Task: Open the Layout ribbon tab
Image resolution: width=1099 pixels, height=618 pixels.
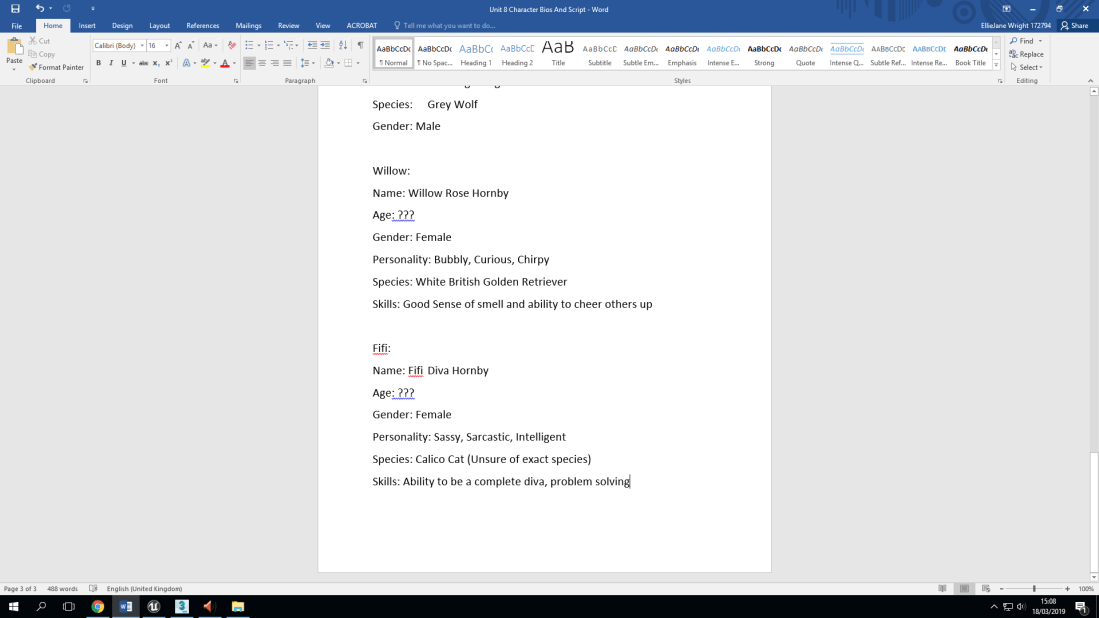Action: (x=159, y=26)
